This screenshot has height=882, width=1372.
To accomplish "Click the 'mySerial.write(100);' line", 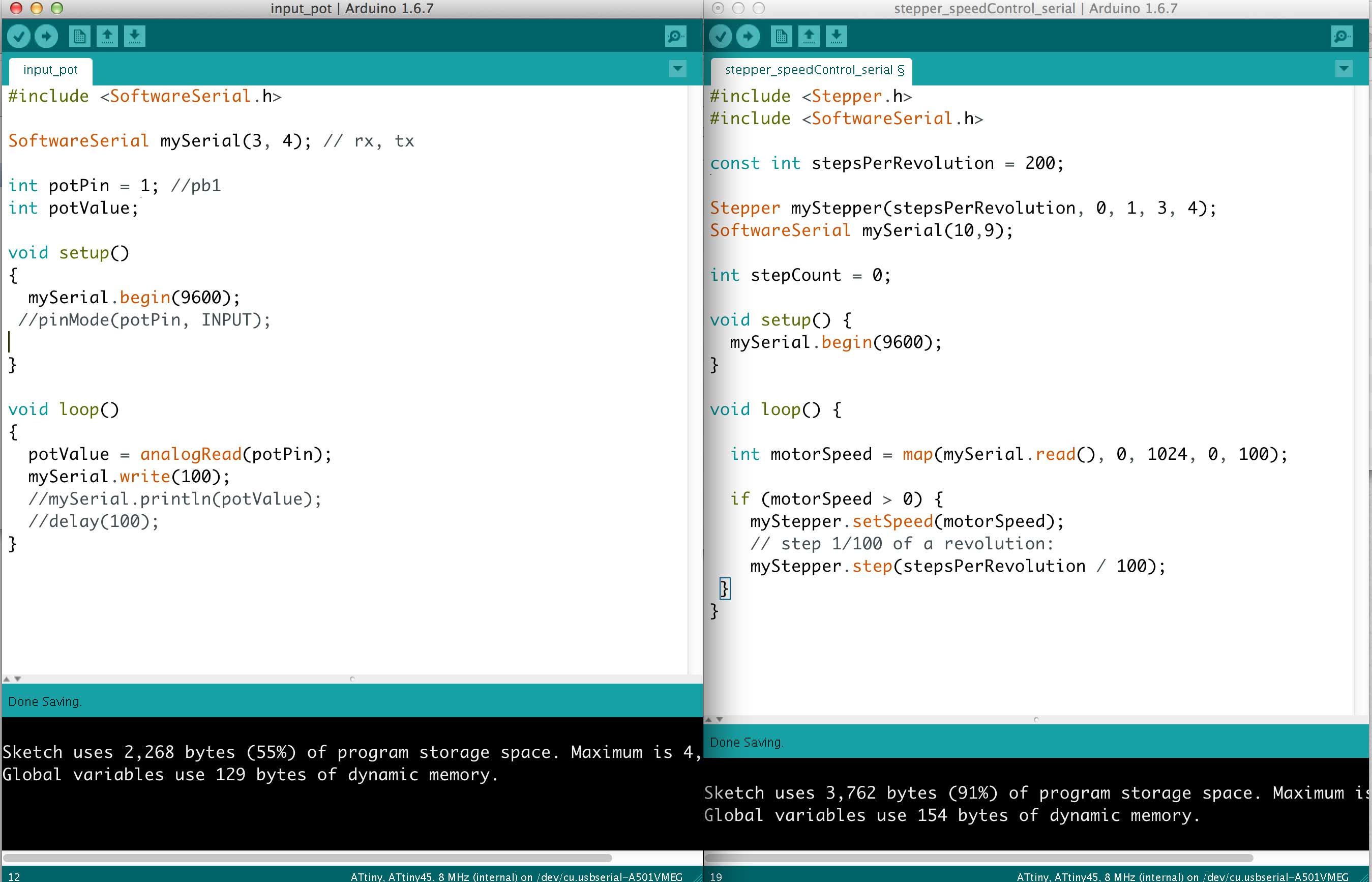I will (x=129, y=477).
